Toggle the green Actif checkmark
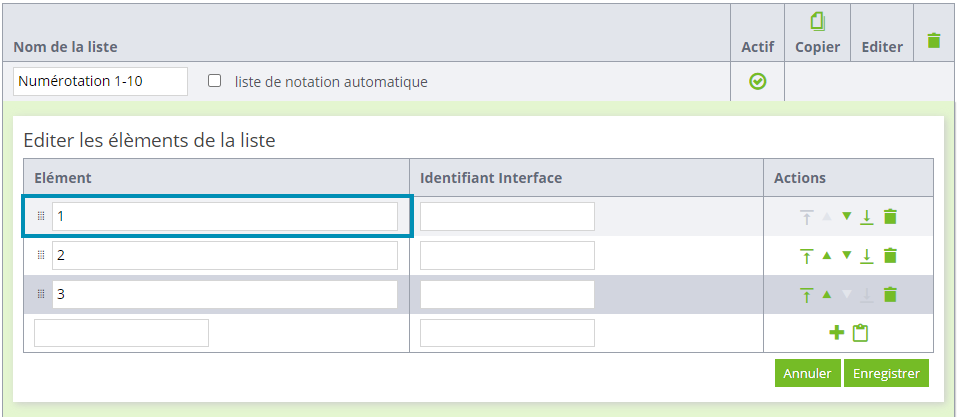The image size is (958, 418). (x=758, y=81)
